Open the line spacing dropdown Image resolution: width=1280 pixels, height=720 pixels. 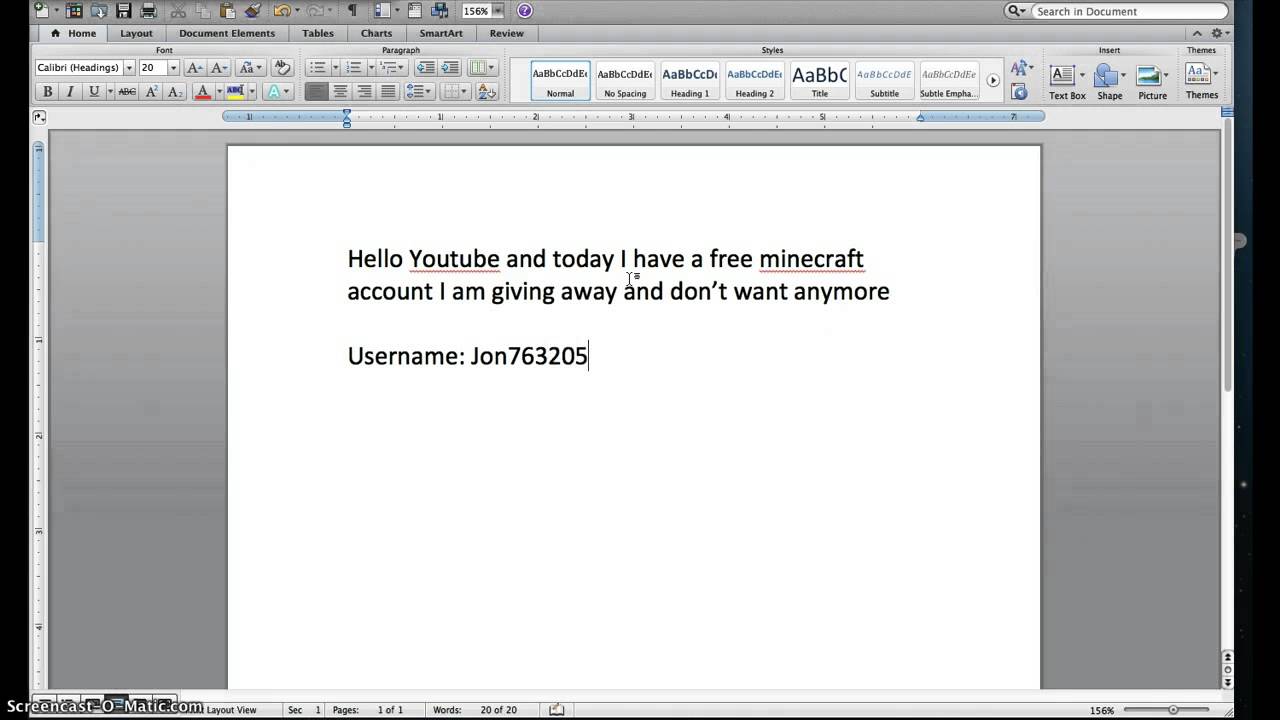tap(420, 91)
